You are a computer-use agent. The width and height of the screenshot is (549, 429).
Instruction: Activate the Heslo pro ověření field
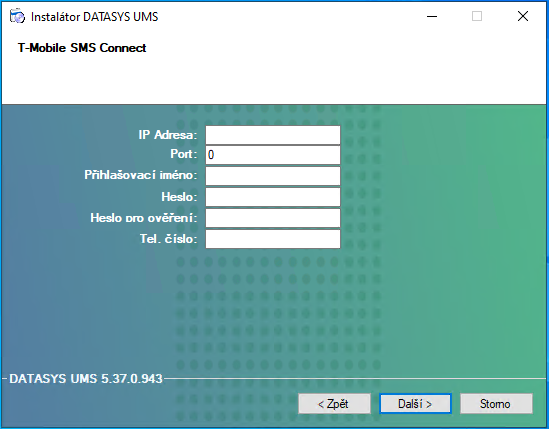pyautogui.click(x=273, y=218)
